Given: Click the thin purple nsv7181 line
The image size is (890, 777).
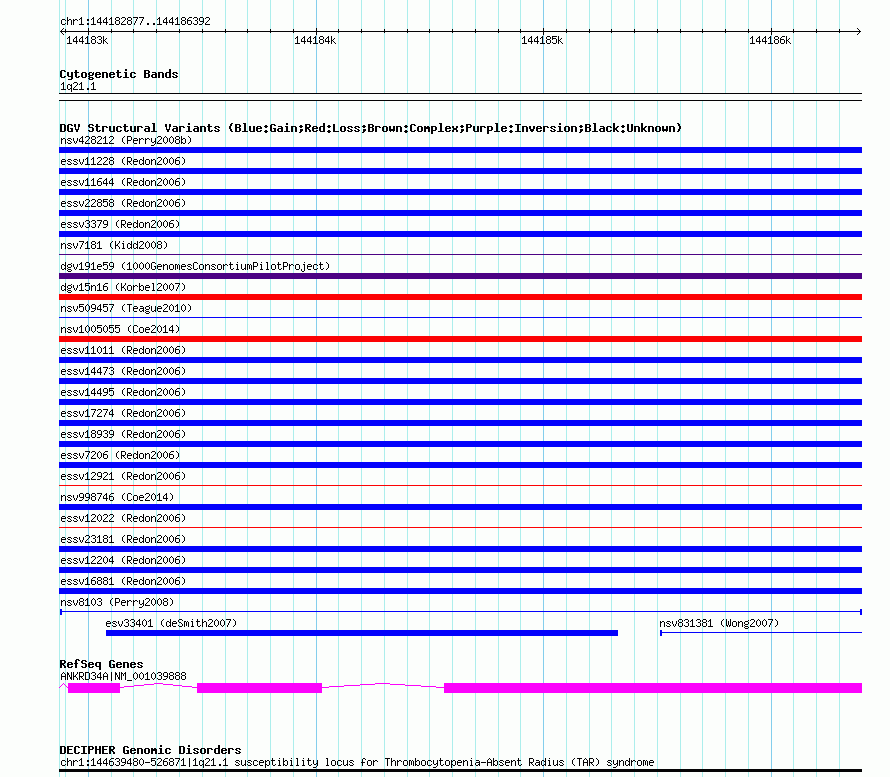Looking at the screenshot, I should pos(460,255).
